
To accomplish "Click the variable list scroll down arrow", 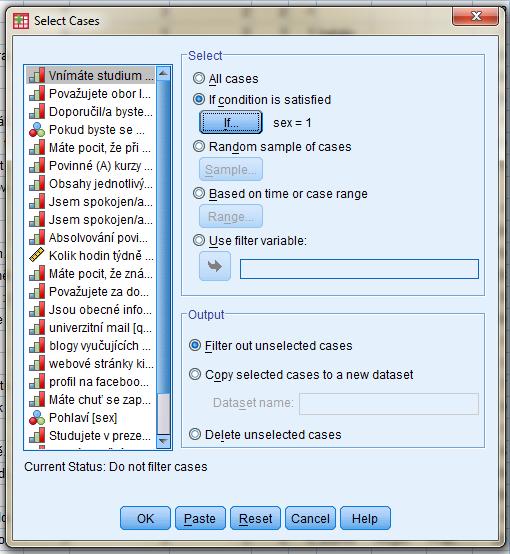I will coord(163,441).
